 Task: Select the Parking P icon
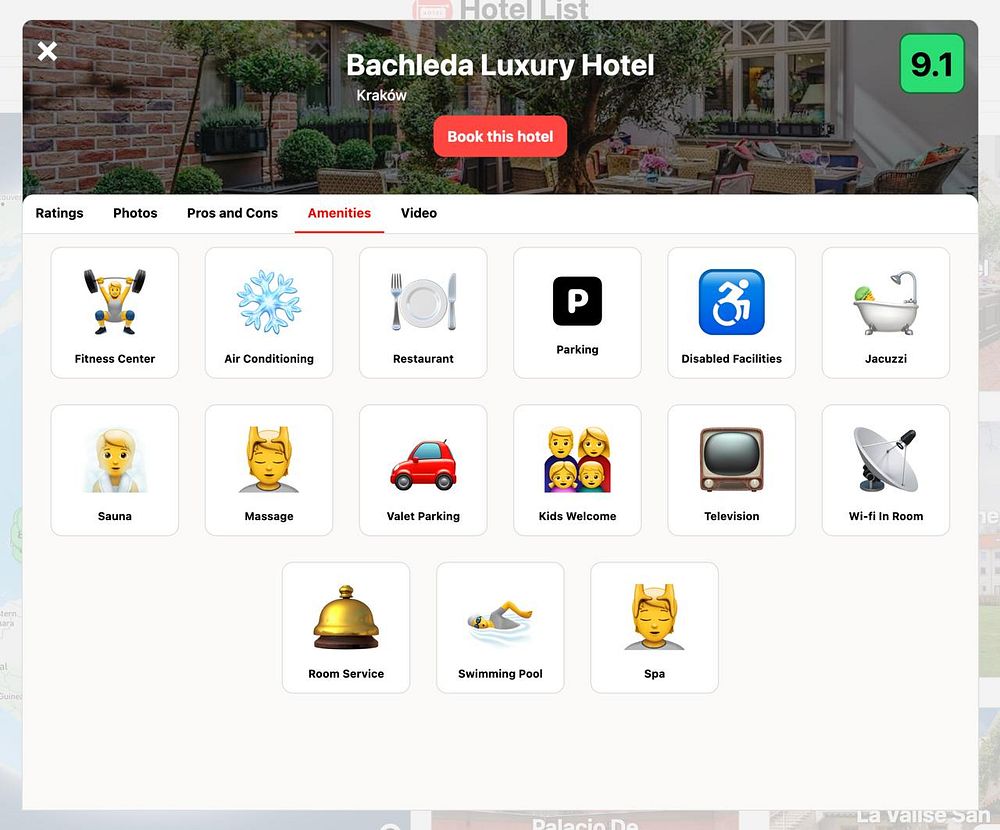pos(577,301)
